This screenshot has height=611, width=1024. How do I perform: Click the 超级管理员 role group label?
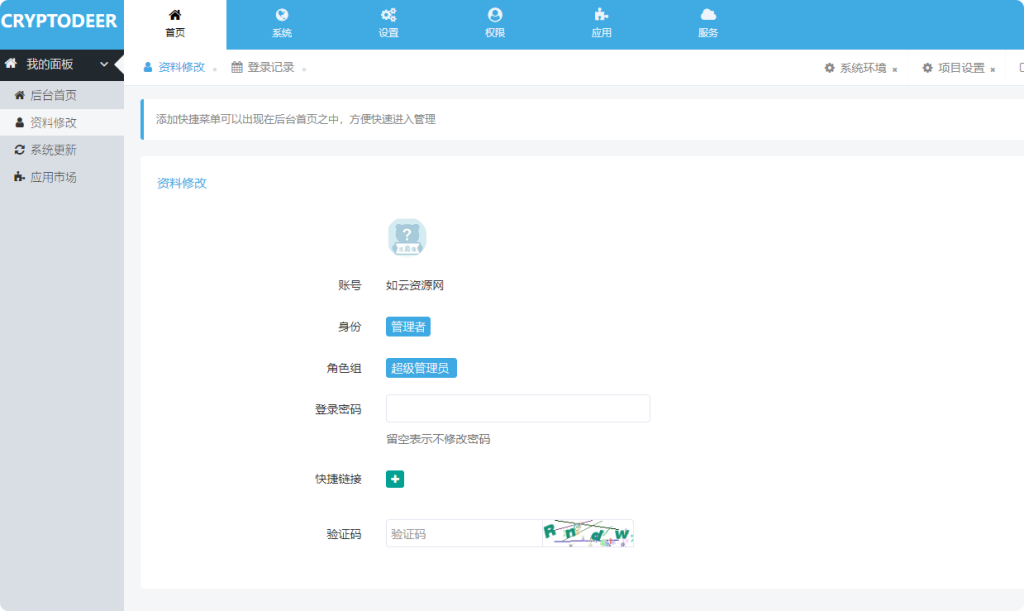[420, 367]
